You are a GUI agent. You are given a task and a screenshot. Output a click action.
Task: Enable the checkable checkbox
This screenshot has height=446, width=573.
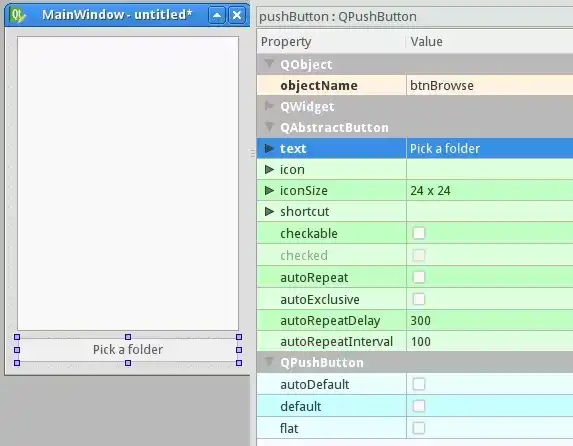click(419, 233)
